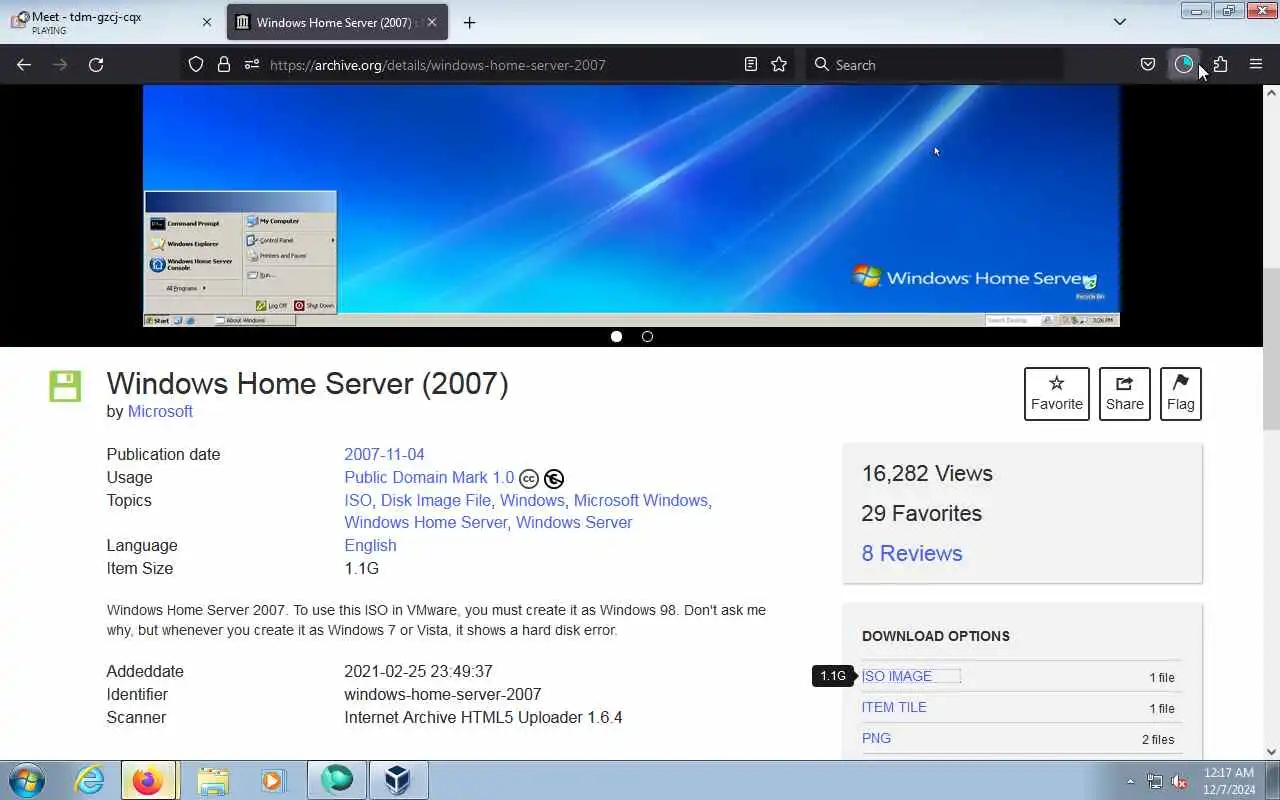This screenshot has height=800, width=1280.
Task: Show site security padlock info
Action: tap(224, 64)
